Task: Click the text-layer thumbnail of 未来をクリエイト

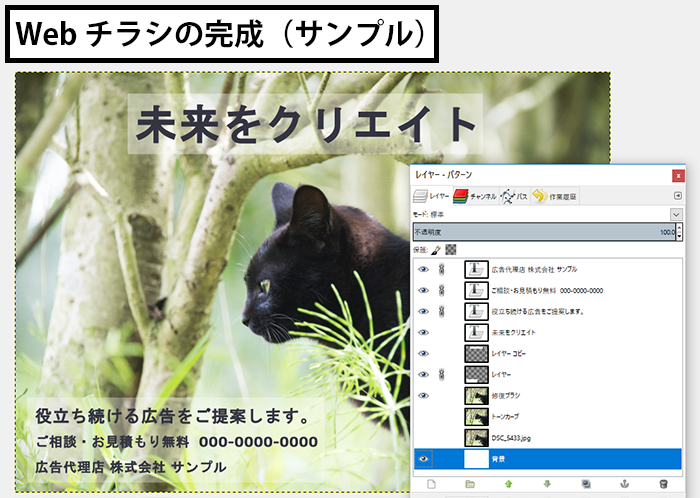Action: point(476,332)
